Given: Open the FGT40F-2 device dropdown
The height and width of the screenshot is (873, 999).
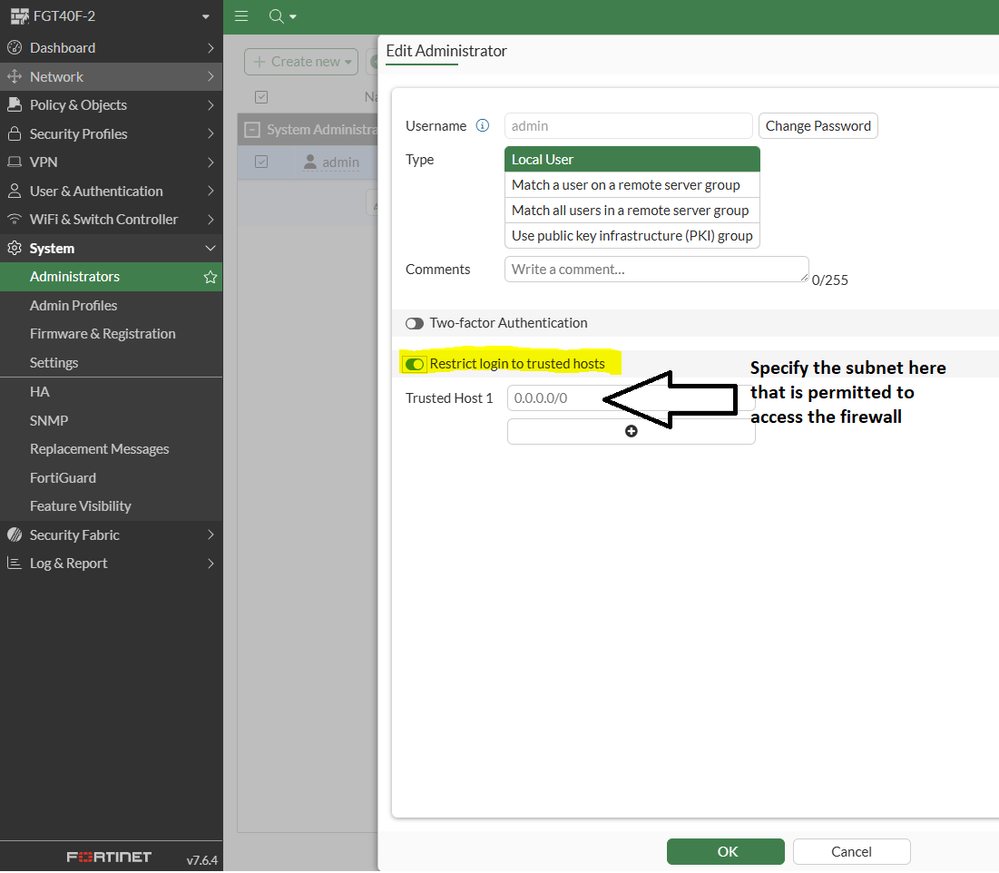Looking at the screenshot, I should click(205, 17).
